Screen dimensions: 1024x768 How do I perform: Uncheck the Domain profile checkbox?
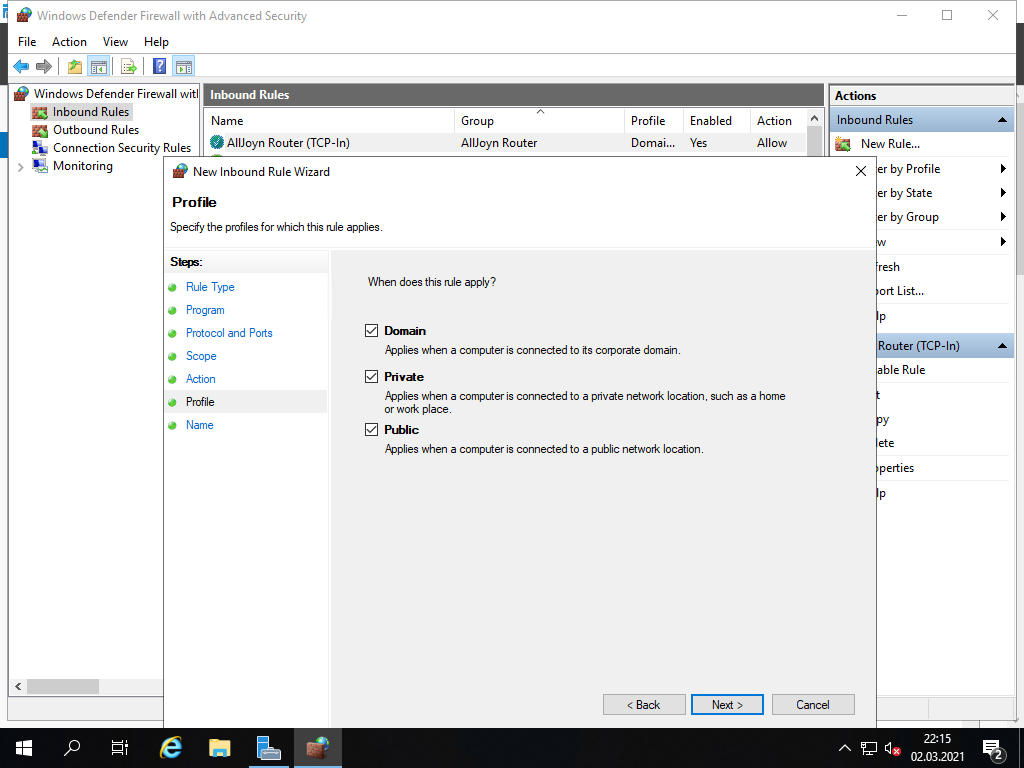(372, 331)
